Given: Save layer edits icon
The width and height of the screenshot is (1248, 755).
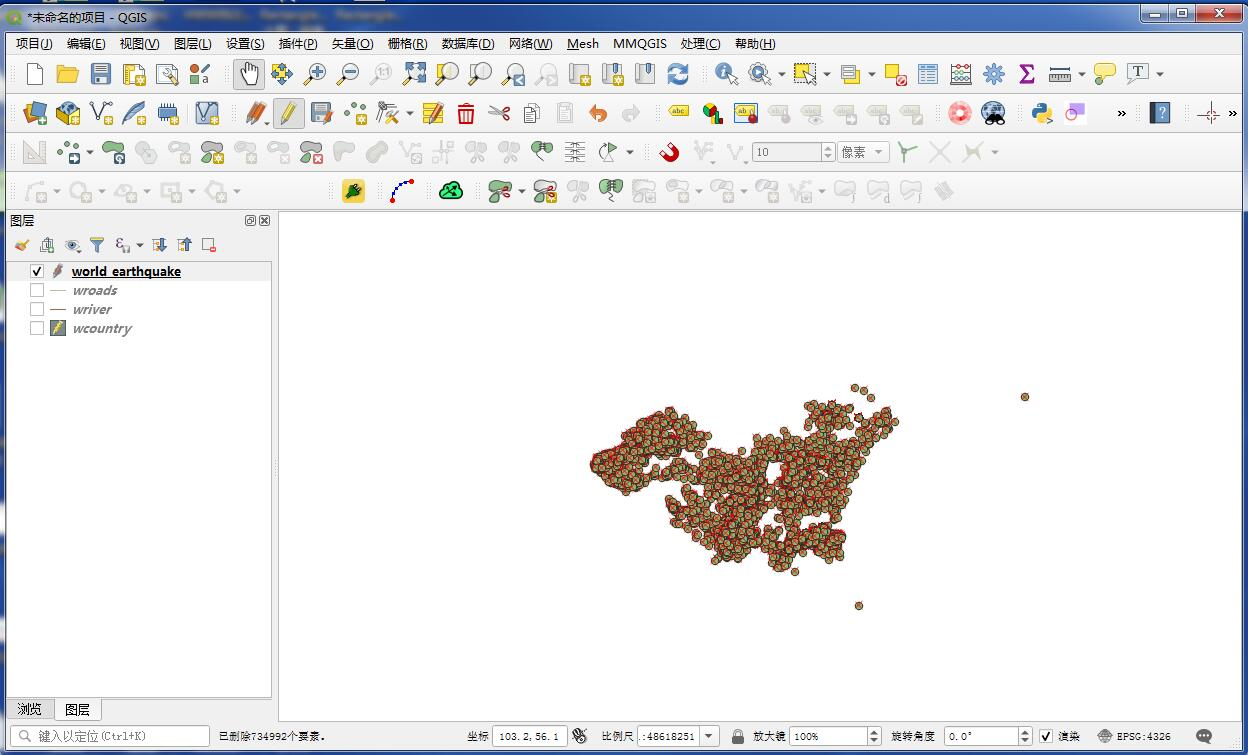Looking at the screenshot, I should click(x=321, y=113).
